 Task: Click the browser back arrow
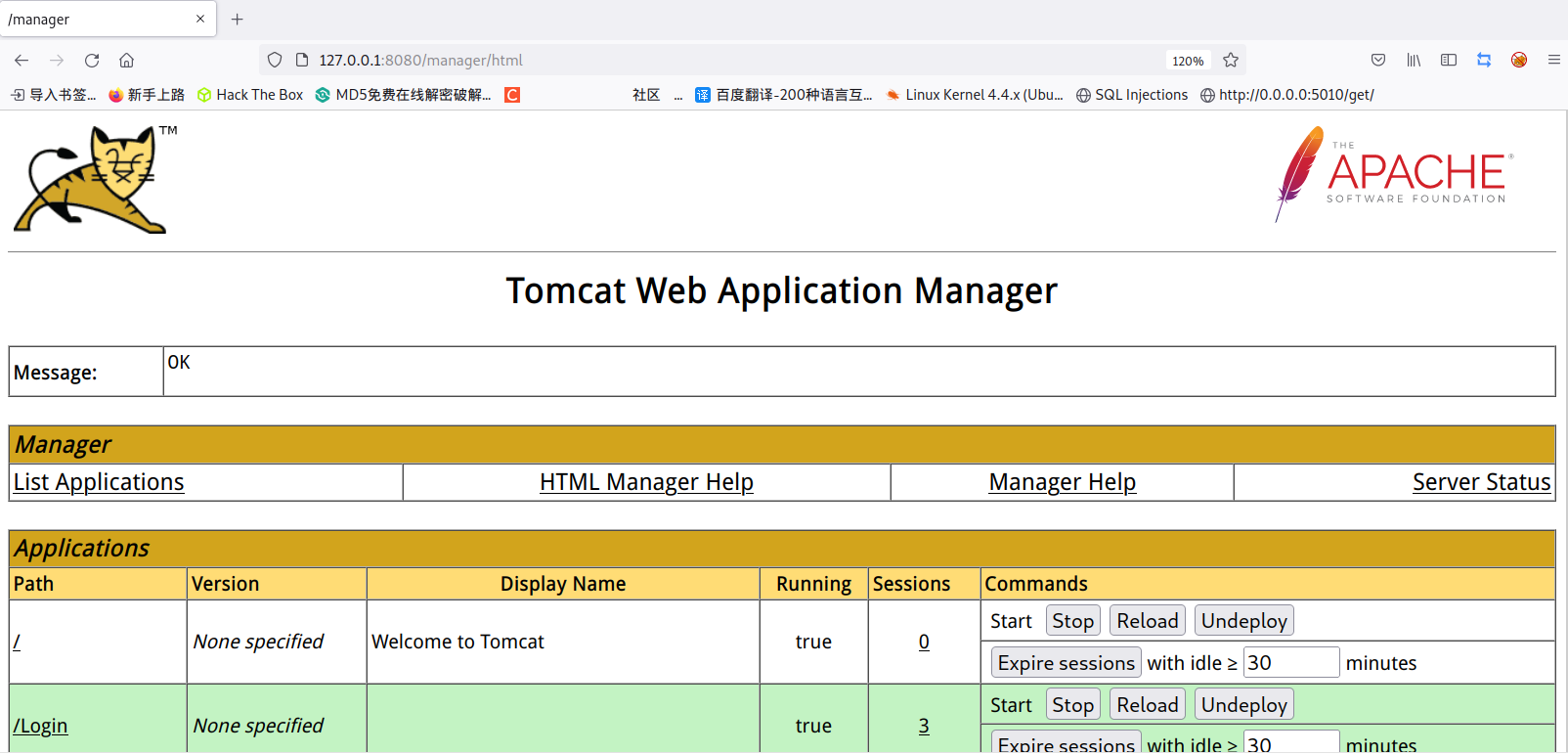tap(22, 61)
